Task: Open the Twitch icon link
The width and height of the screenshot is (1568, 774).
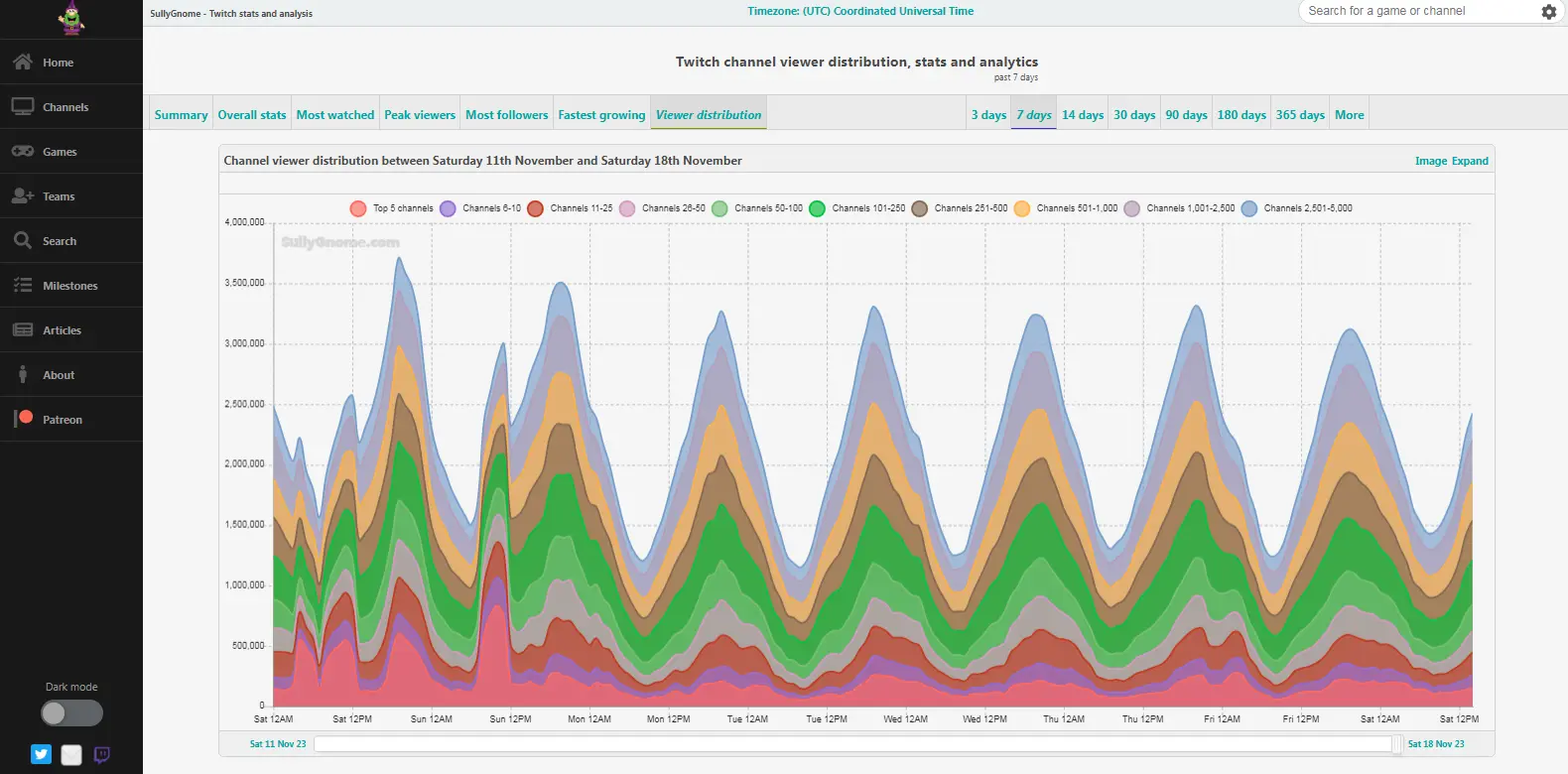Action: point(101,754)
